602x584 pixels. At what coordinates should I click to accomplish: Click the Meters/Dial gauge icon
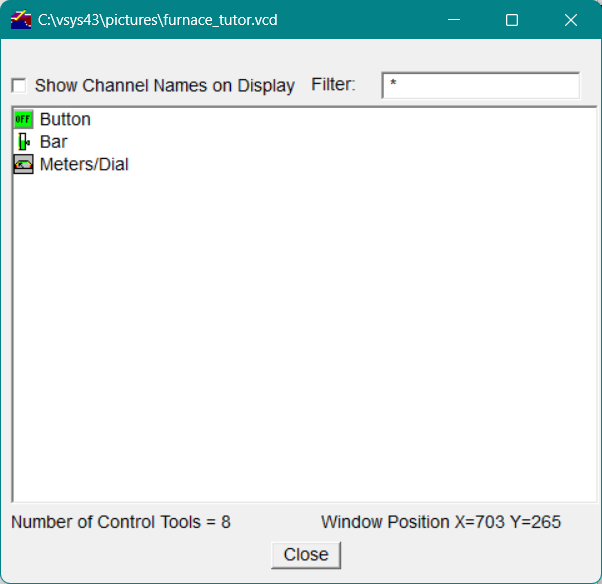[x=23, y=164]
